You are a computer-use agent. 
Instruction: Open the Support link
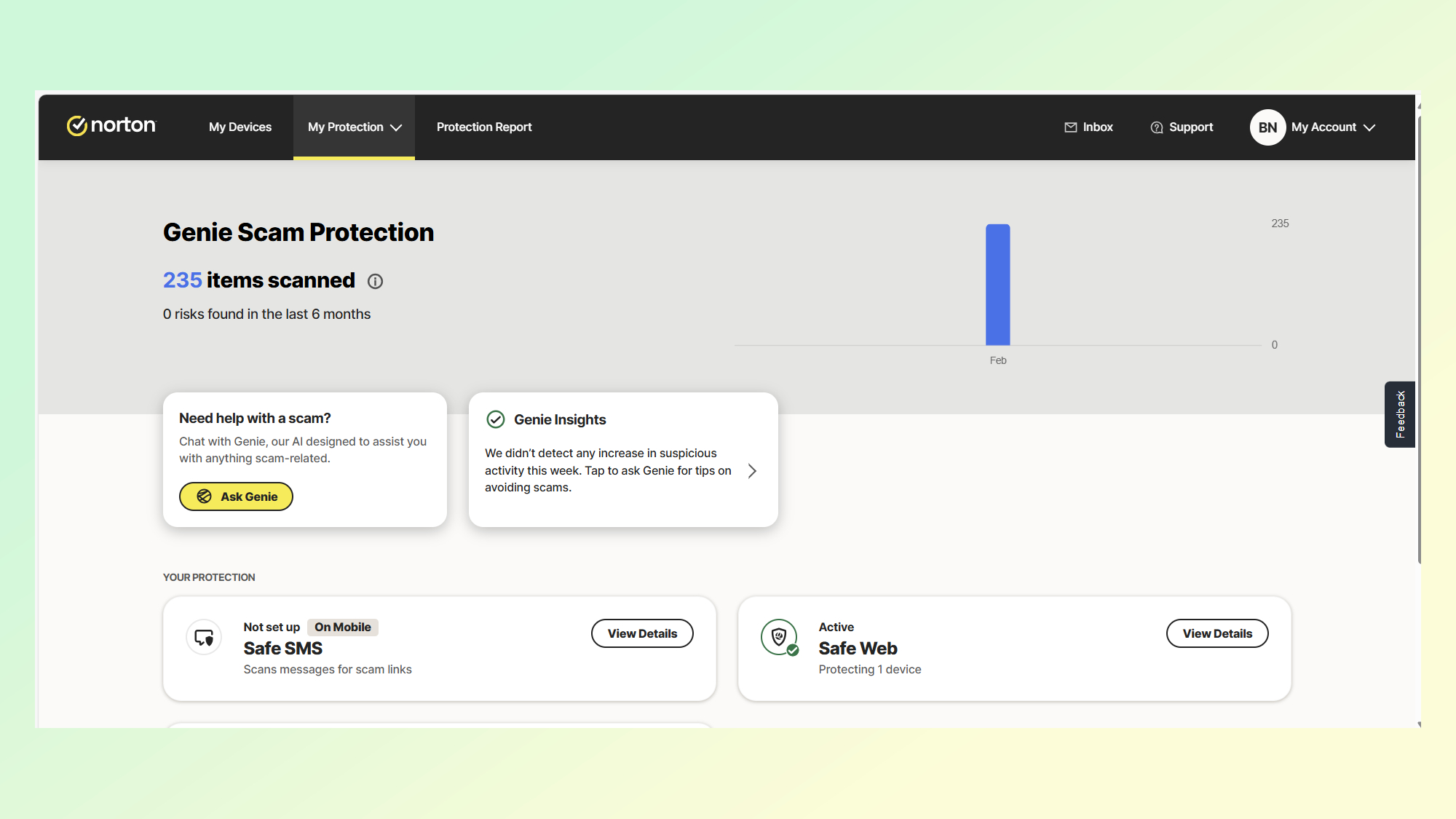point(1182,127)
